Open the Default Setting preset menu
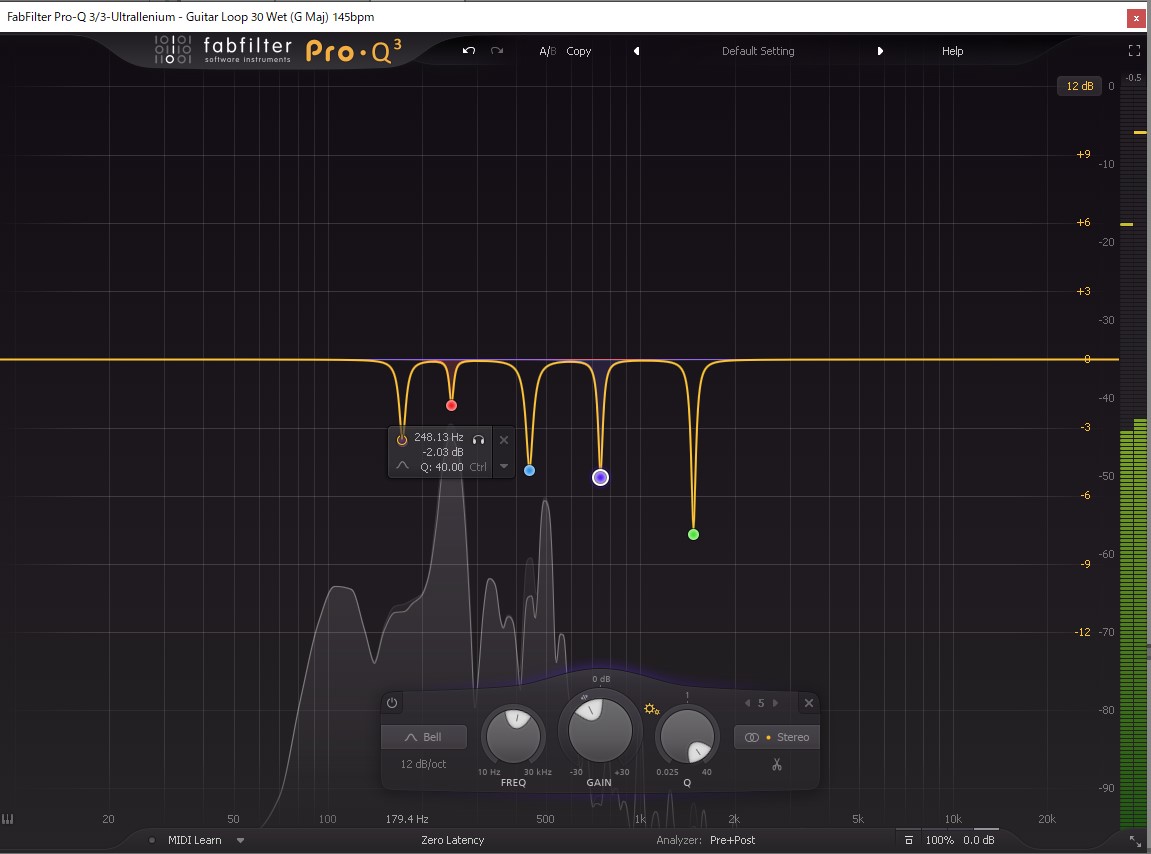Viewport: 1151px width, 854px height. pos(758,51)
